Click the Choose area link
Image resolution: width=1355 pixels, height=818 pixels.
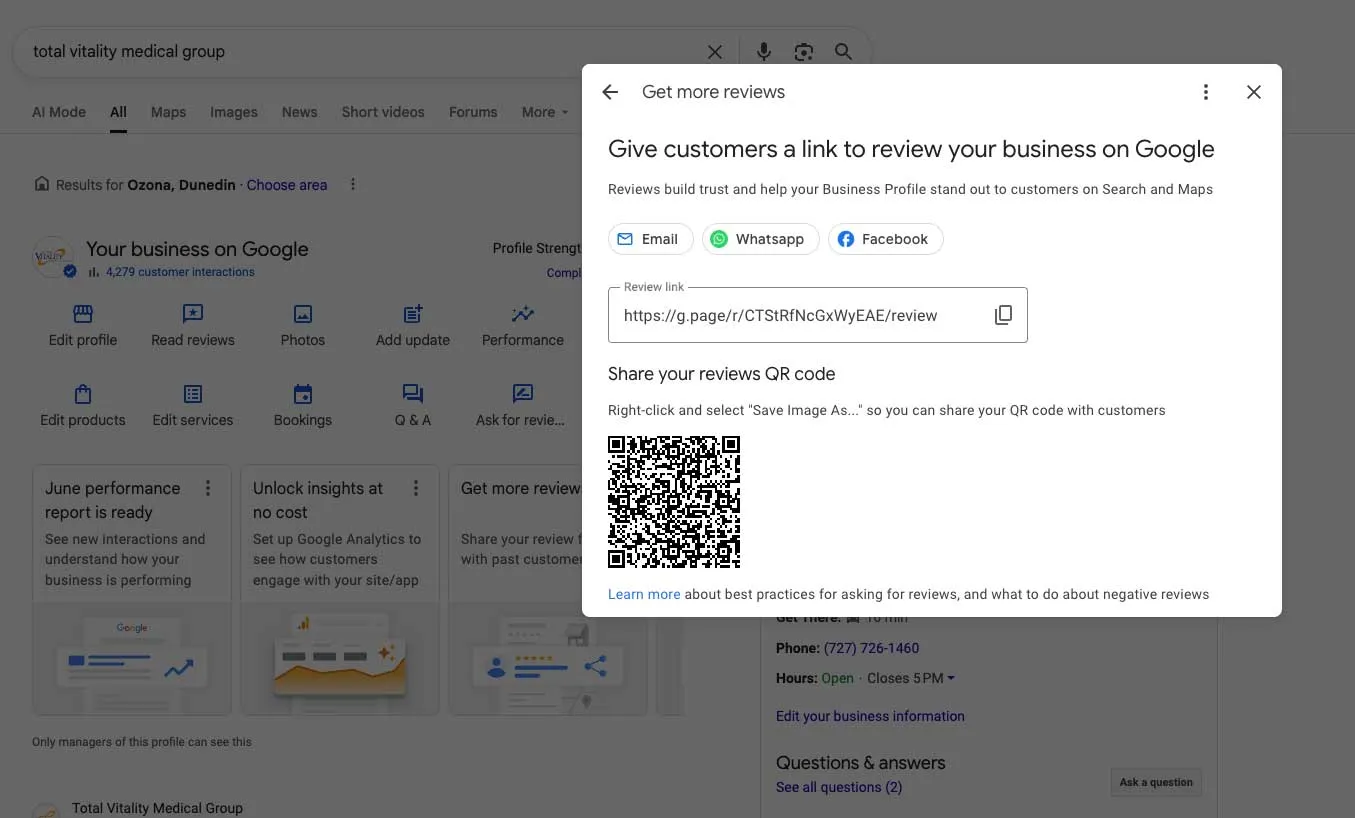point(287,185)
